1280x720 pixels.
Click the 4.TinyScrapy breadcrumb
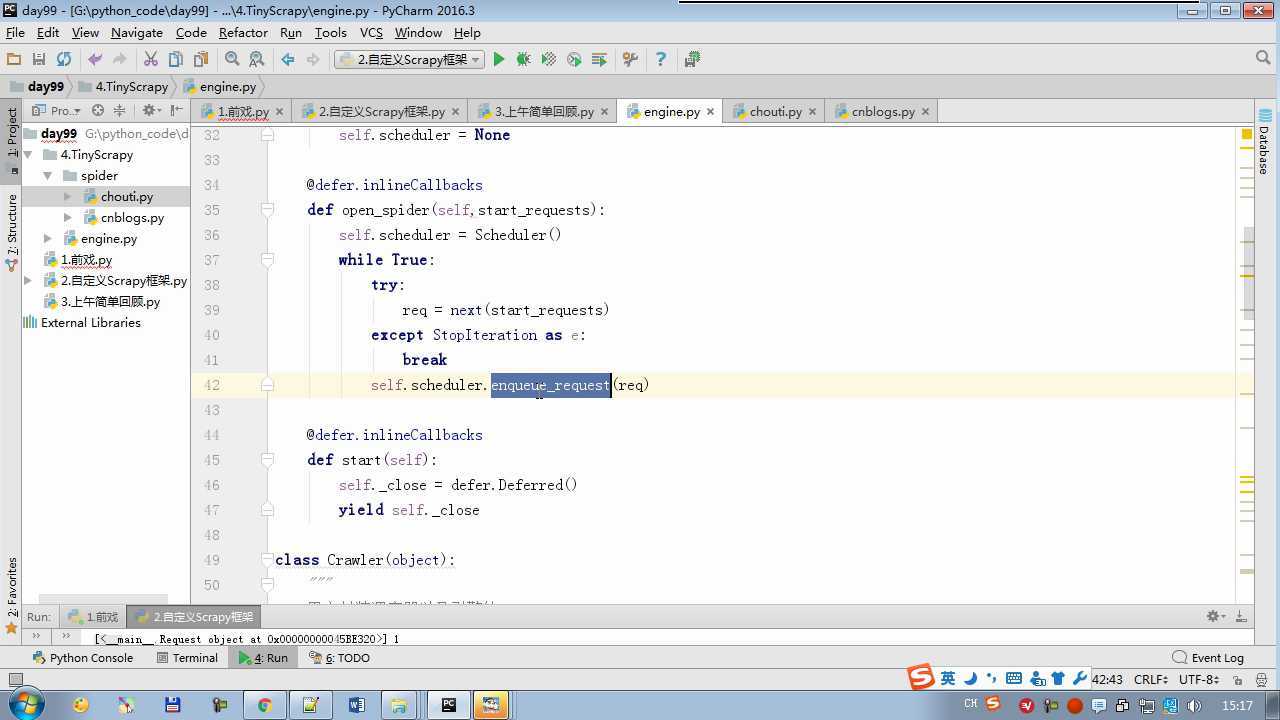[x=123, y=87]
